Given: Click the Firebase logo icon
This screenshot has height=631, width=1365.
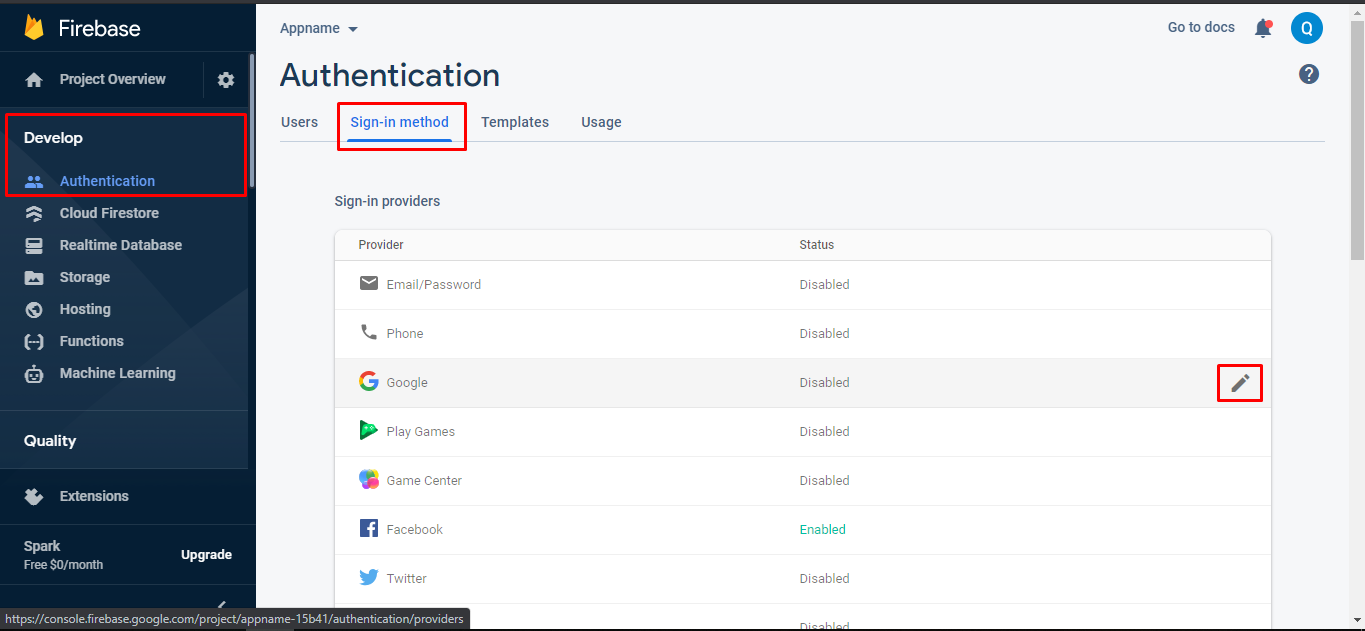Looking at the screenshot, I should point(35,27).
